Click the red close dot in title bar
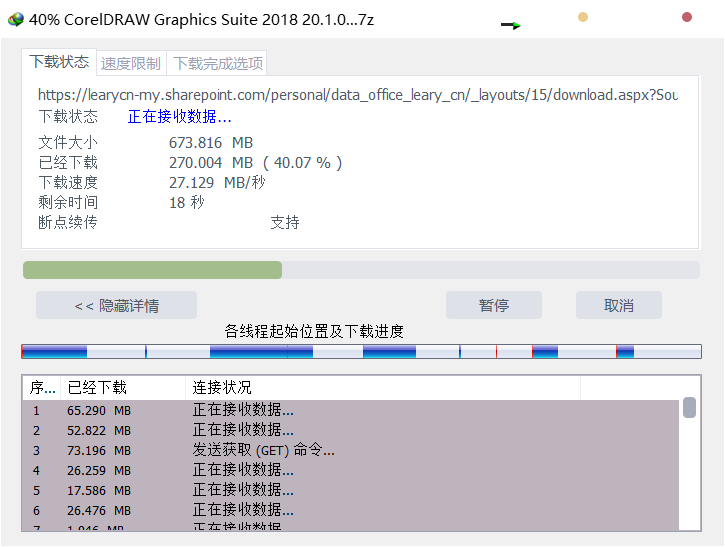Screen dimensions: 725x547 [x=687, y=17]
